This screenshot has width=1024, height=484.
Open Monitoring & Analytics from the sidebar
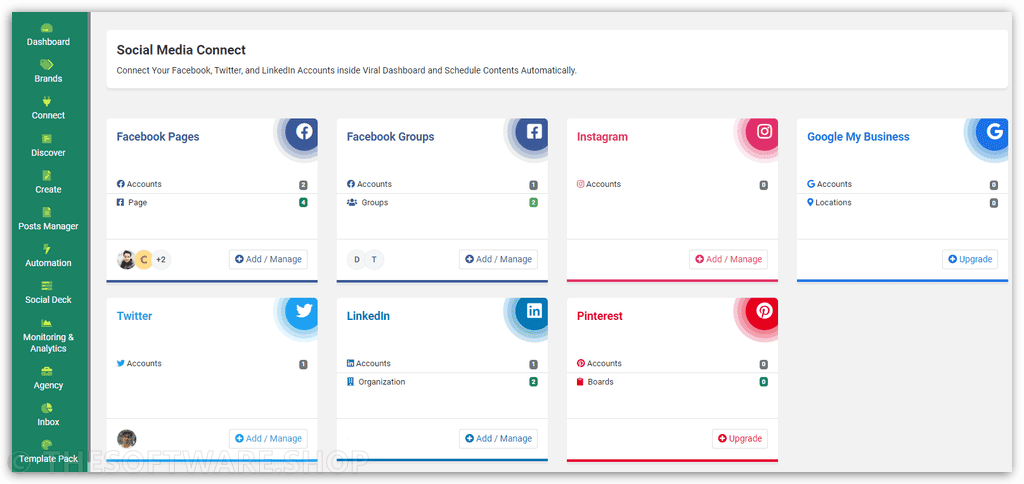click(48, 336)
